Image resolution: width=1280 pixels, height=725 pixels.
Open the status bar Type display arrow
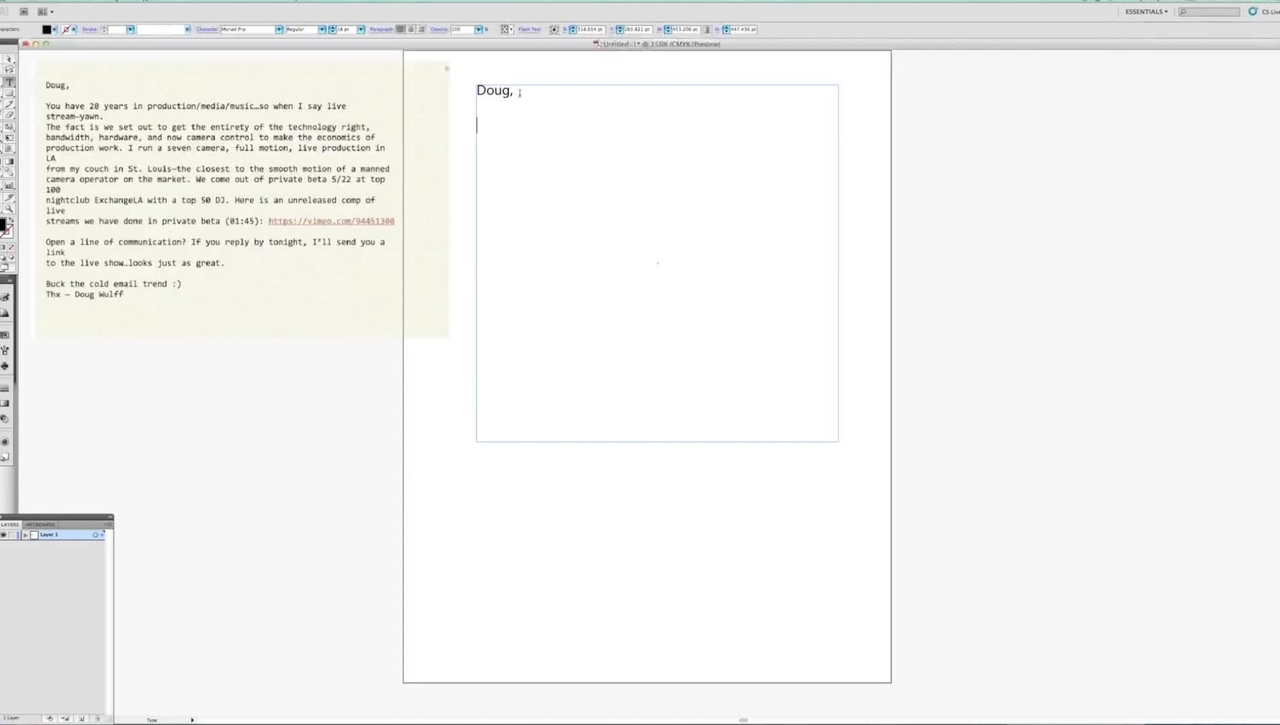click(192, 719)
